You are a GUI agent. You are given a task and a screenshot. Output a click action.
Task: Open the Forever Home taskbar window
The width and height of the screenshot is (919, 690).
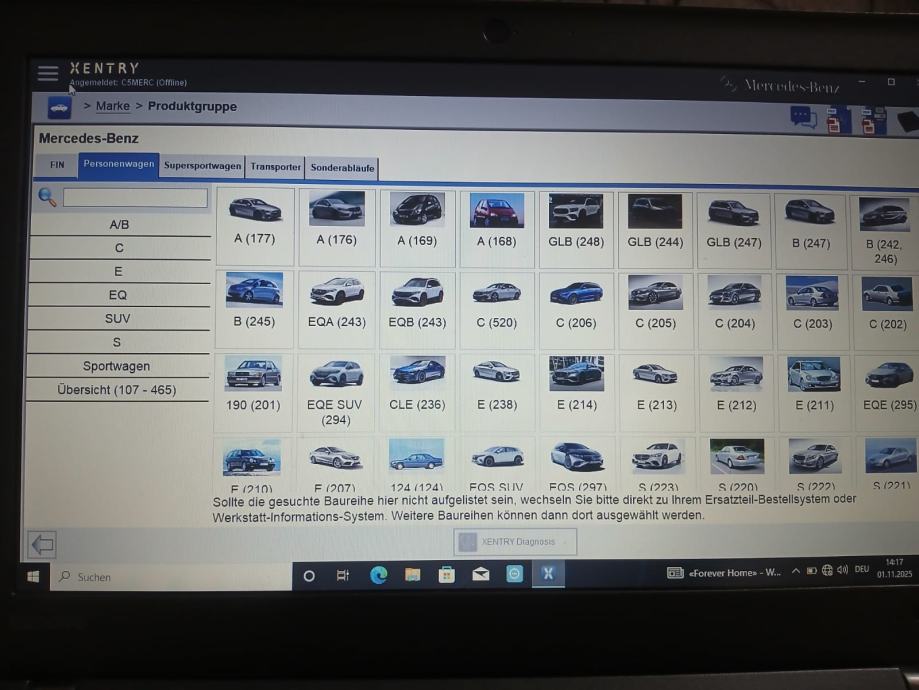click(724, 573)
